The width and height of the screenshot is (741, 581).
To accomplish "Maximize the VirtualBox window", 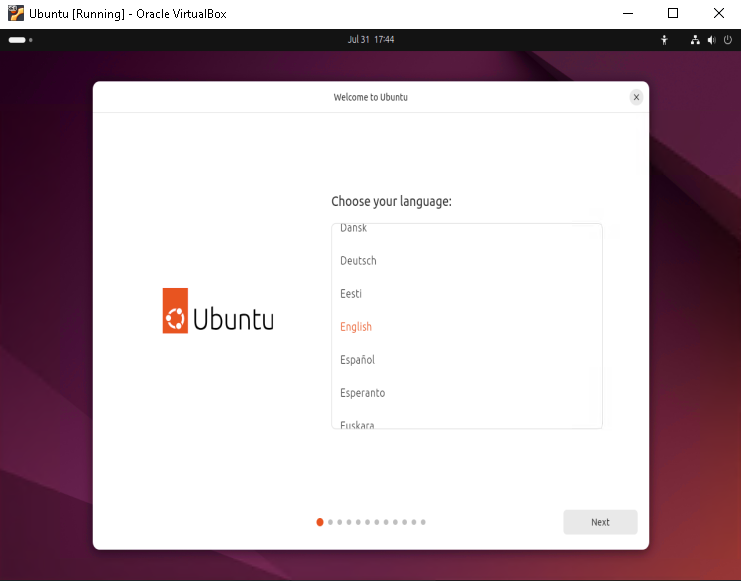I will (x=673, y=13).
